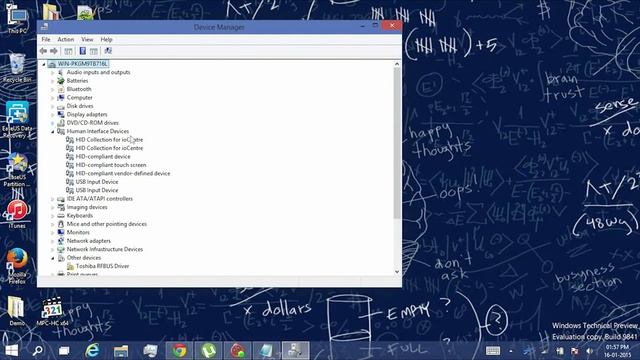
Task: Select the Network adapters label
Action: (x=89, y=241)
